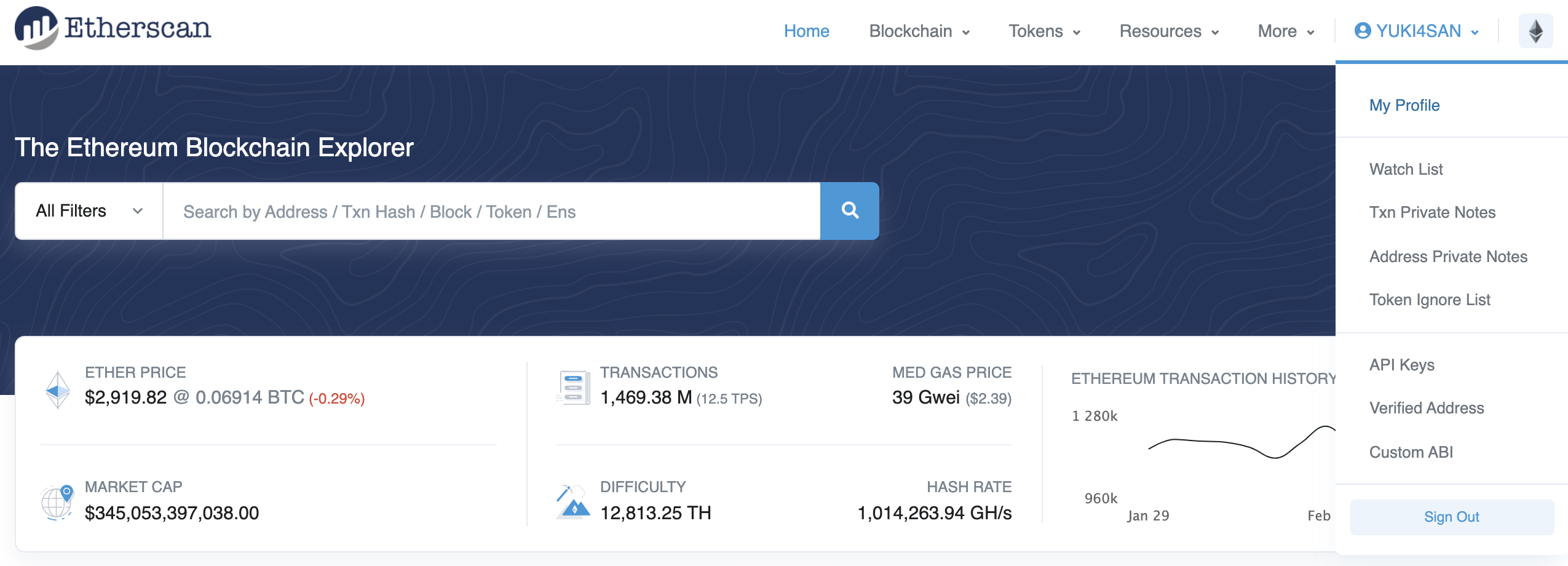Expand the Blockchain menu
Screen dimensions: 1568x566
919,31
